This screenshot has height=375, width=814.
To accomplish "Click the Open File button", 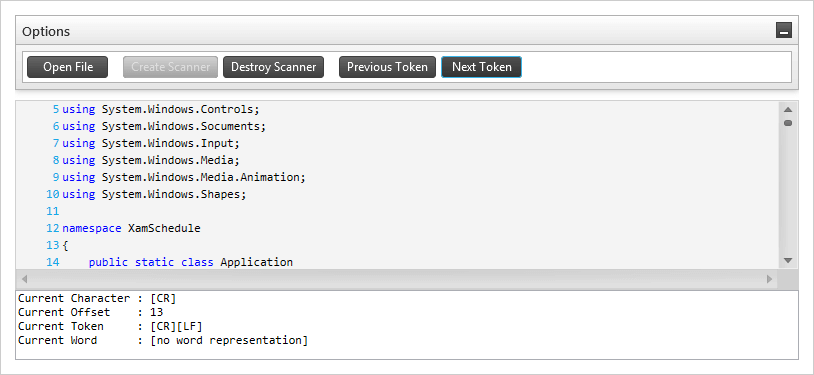I will click(x=67, y=67).
